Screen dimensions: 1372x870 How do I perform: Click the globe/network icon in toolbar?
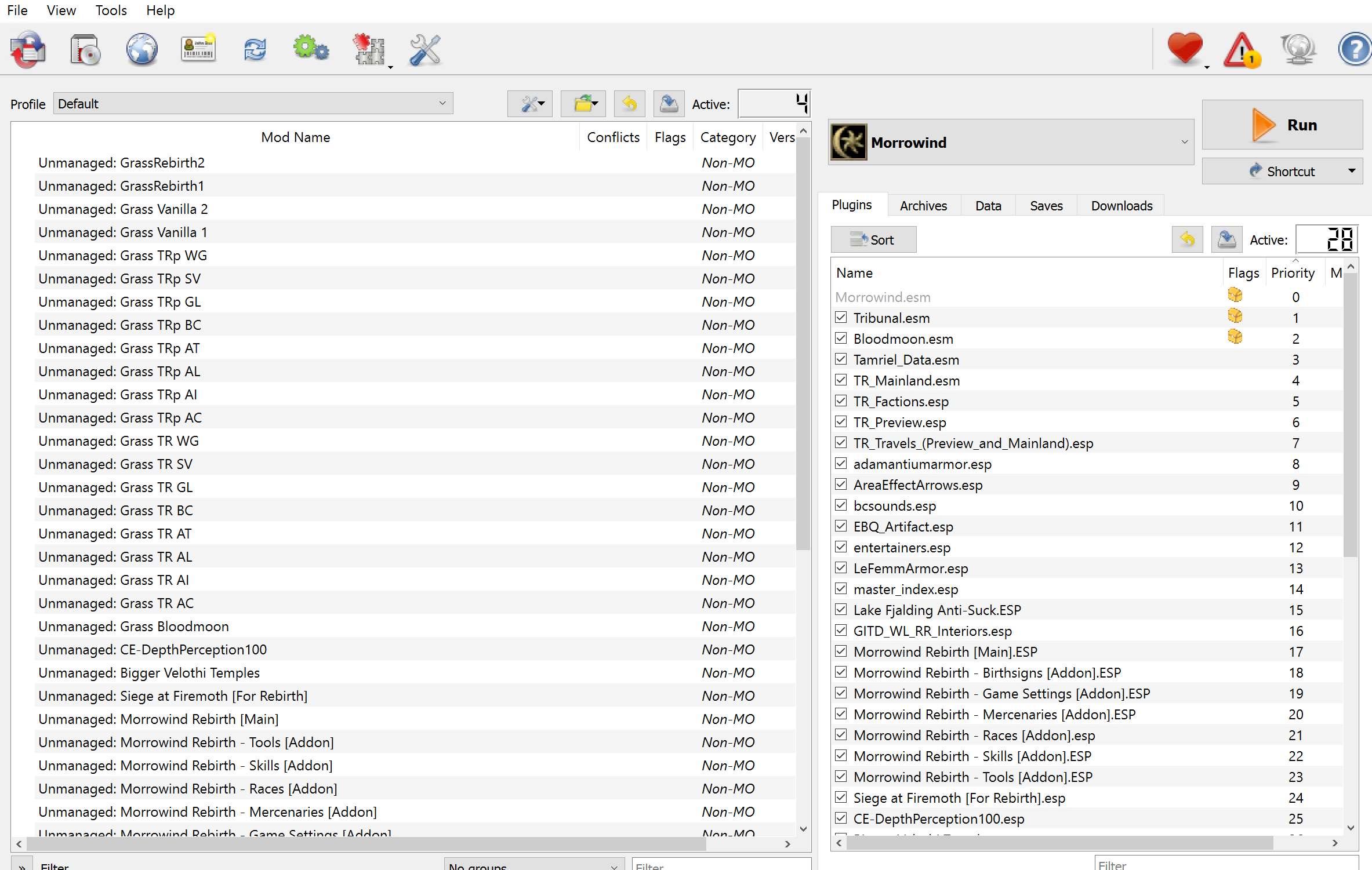coord(140,50)
